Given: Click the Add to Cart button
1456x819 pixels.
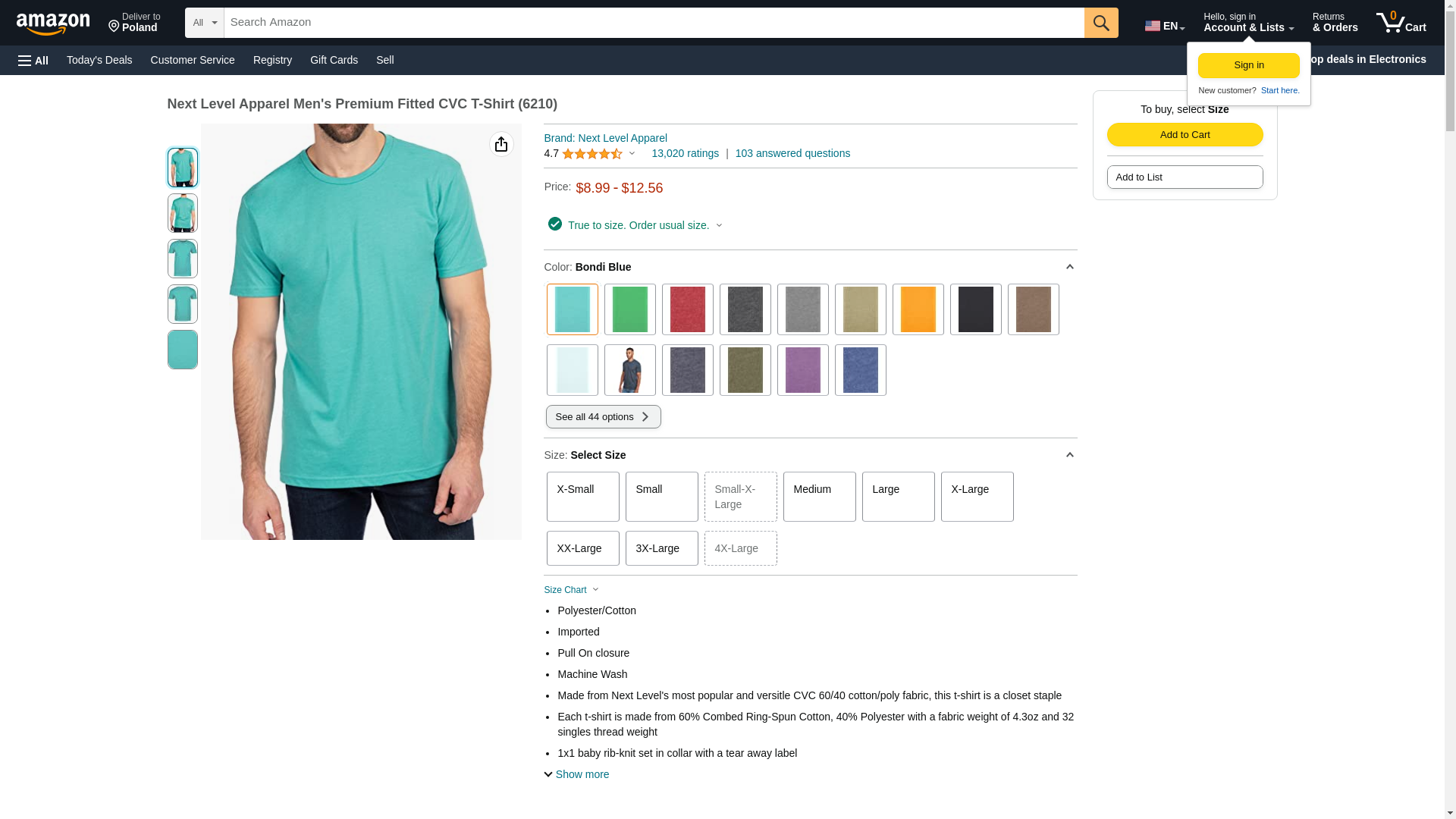Looking at the screenshot, I should click(1185, 135).
